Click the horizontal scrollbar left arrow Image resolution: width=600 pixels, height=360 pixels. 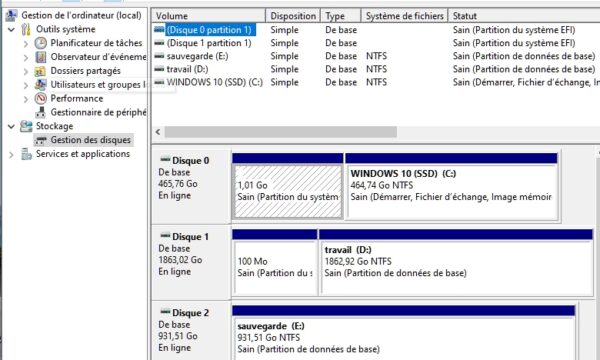point(158,132)
